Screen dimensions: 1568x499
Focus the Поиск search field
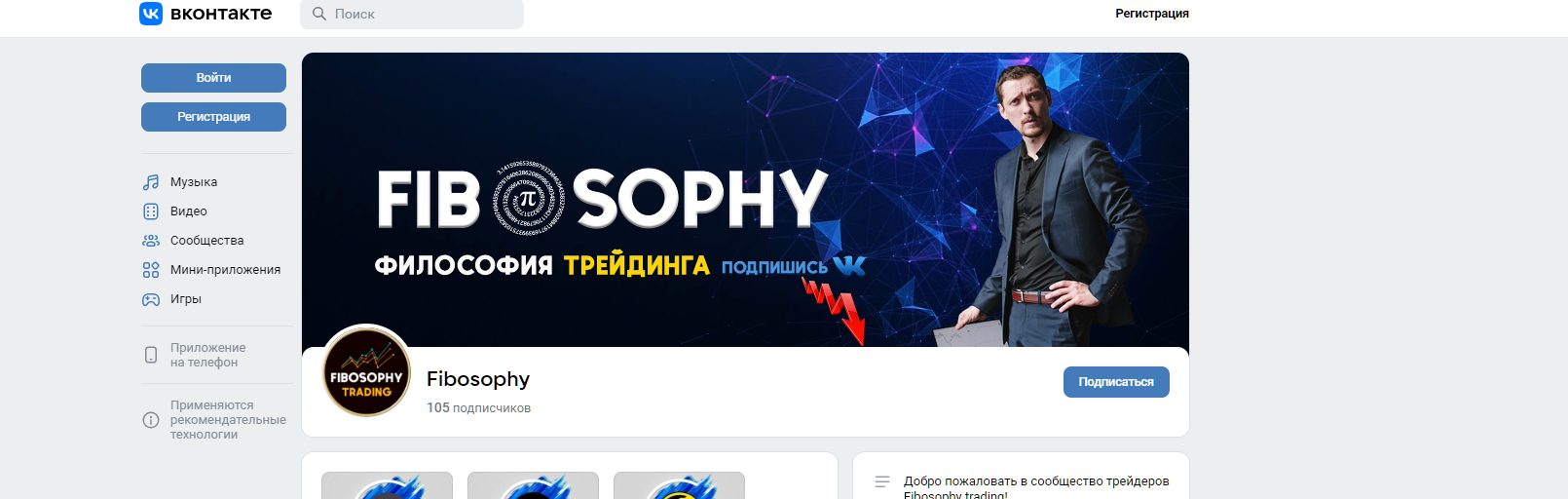pyautogui.click(x=412, y=14)
